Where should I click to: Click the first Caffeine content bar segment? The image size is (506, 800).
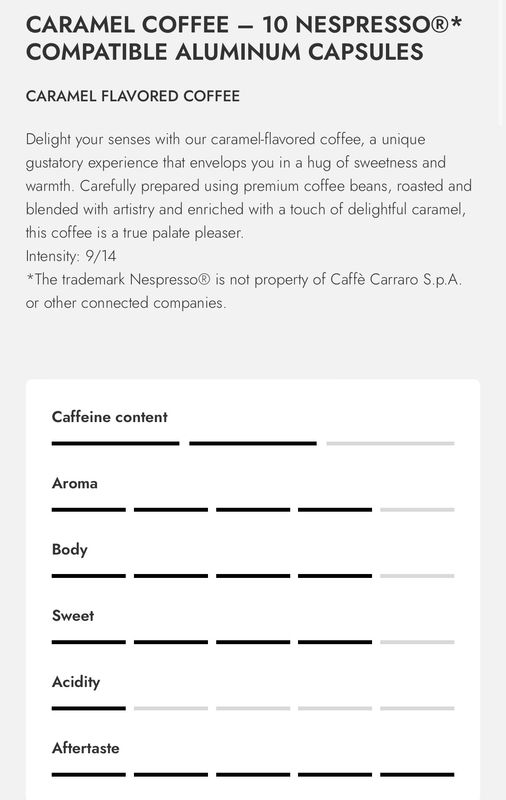point(115,443)
